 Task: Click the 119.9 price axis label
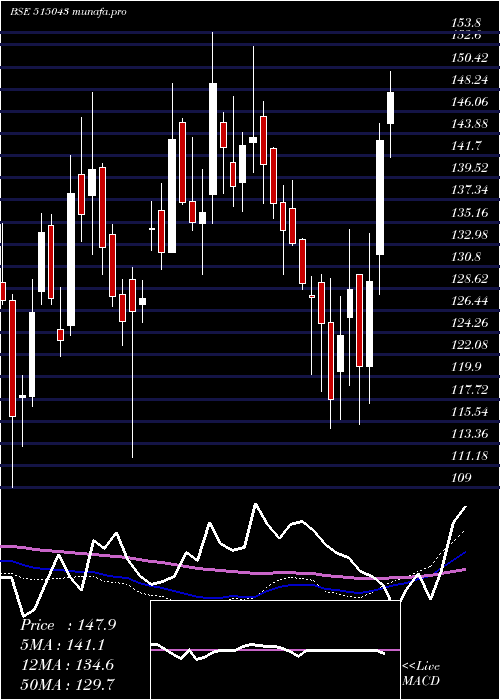[467, 367]
